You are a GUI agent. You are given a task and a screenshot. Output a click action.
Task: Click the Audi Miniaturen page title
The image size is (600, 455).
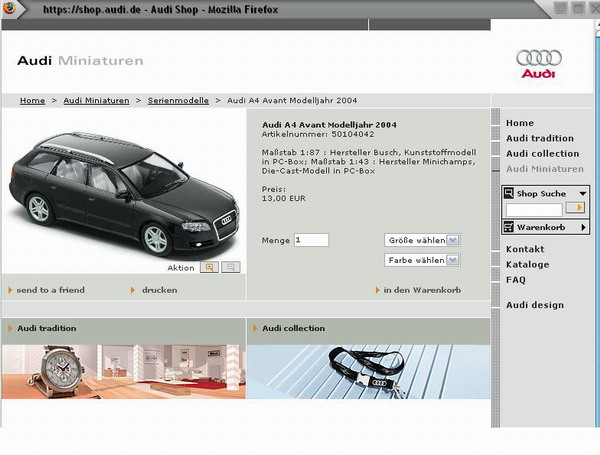[x=80, y=60]
